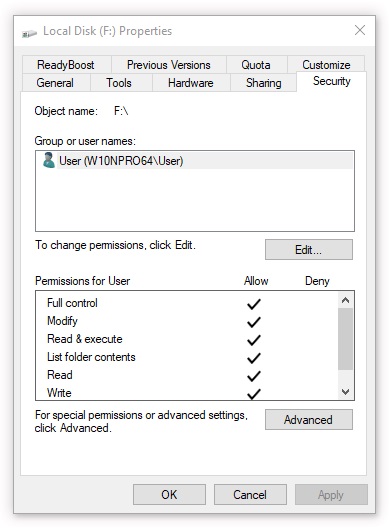
Task: Click the drive icon in title bar
Action: (x=29, y=33)
